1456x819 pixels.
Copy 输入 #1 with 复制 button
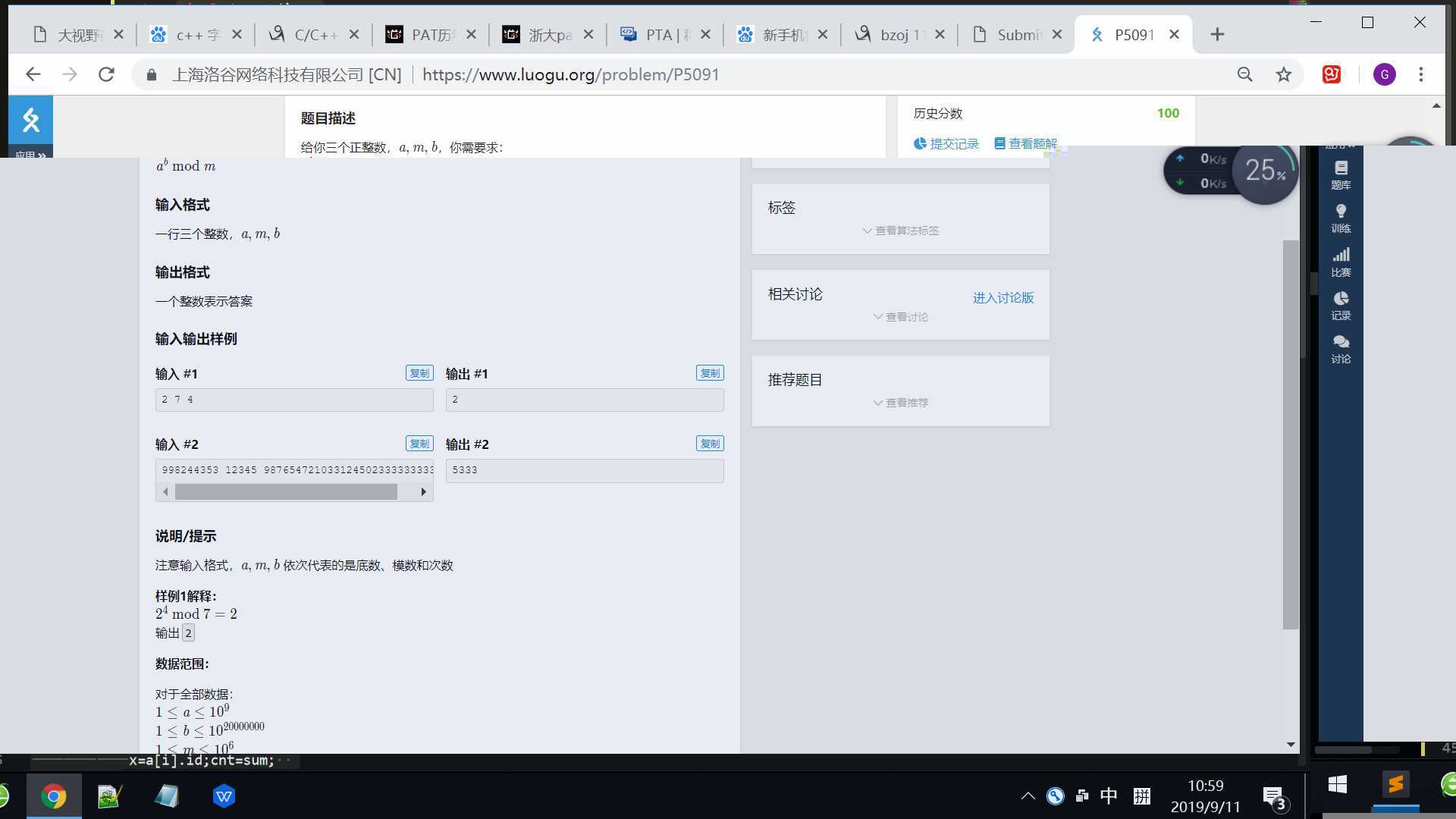(x=419, y=373)
